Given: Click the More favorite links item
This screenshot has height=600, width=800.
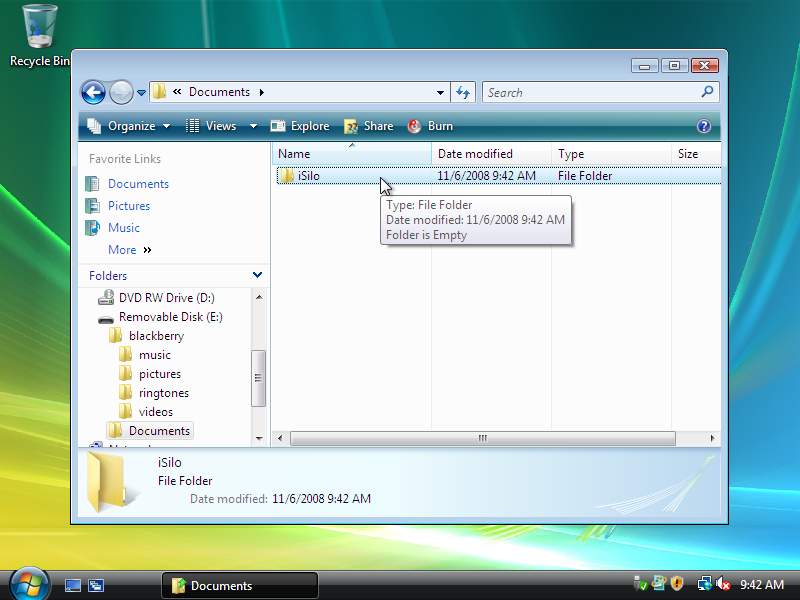Looking at the screenshot, I should (x=122, y=250).
